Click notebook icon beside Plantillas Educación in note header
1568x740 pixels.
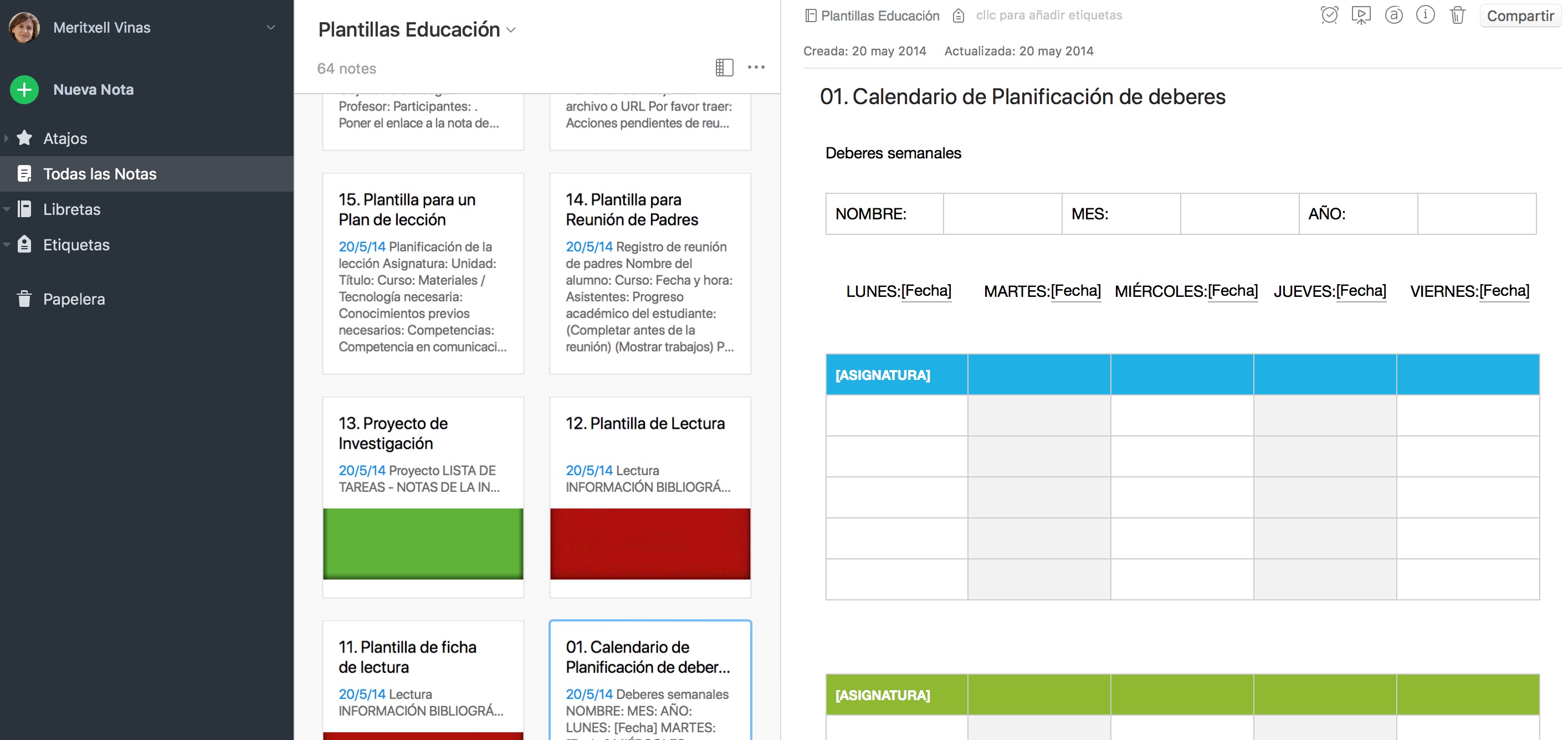(811, 16)
